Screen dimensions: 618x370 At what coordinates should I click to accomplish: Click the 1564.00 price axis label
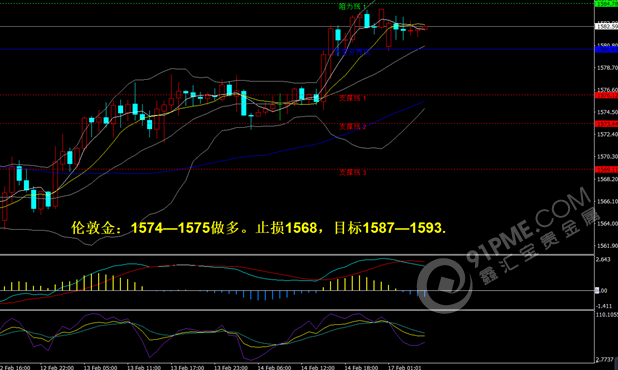tap(607, 223)
